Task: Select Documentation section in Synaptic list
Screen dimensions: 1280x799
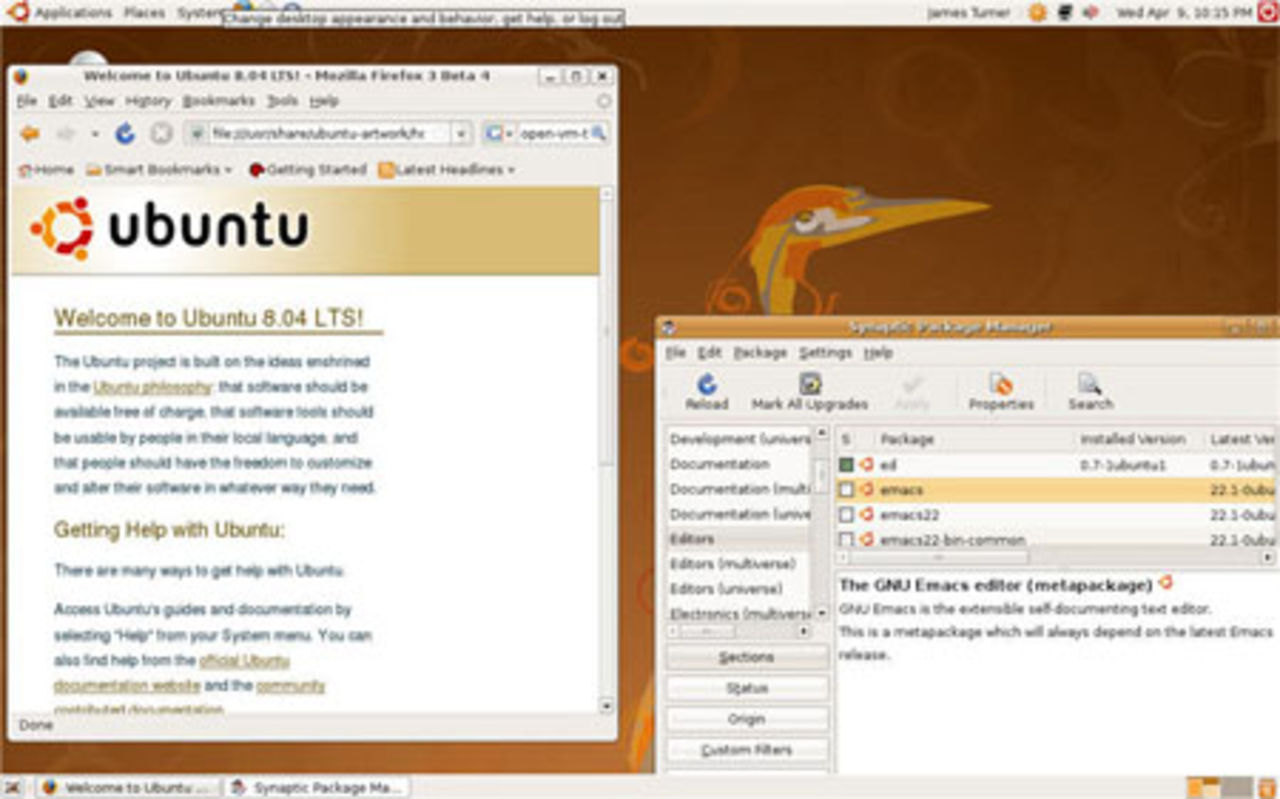Action: (739, 464)
